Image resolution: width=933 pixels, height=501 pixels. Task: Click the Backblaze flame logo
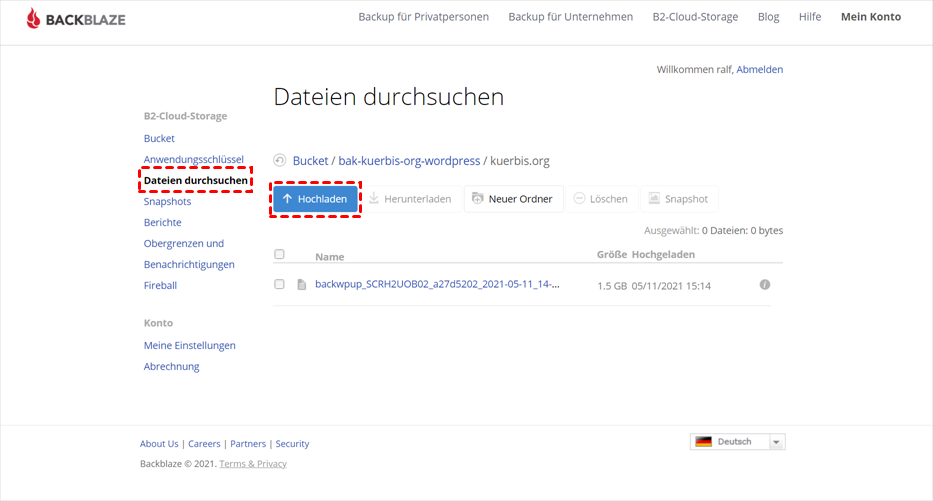point(34,18)
